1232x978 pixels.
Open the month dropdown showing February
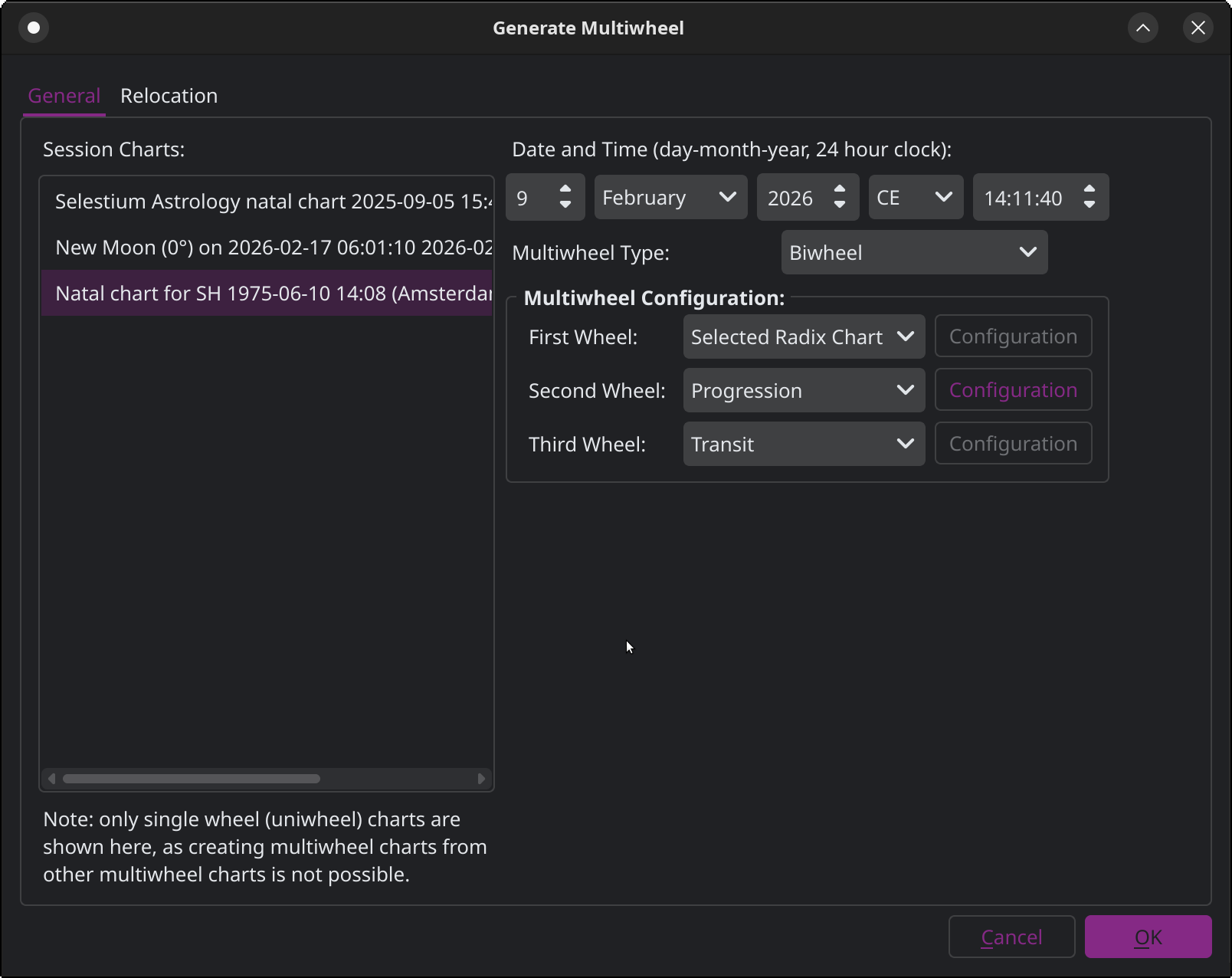[670, 198]
